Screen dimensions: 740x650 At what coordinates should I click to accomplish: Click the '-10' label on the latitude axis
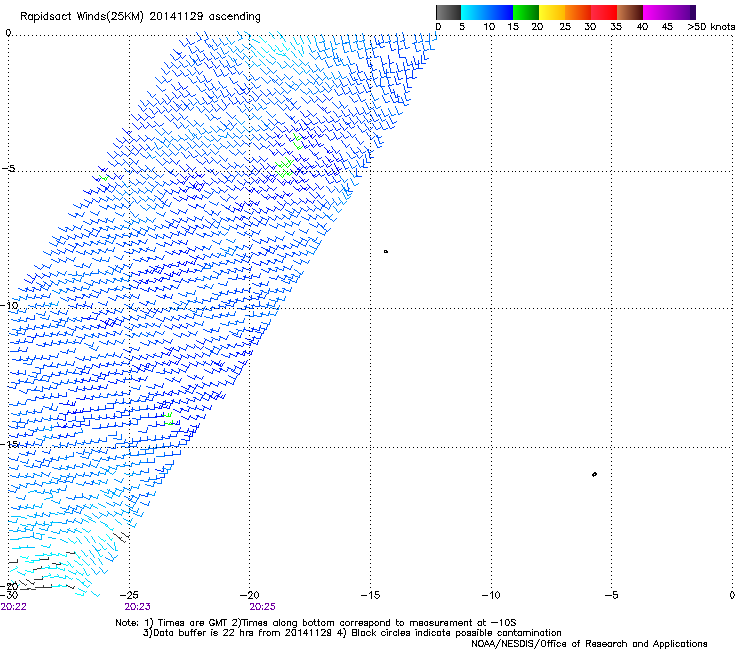click(9, 305)
